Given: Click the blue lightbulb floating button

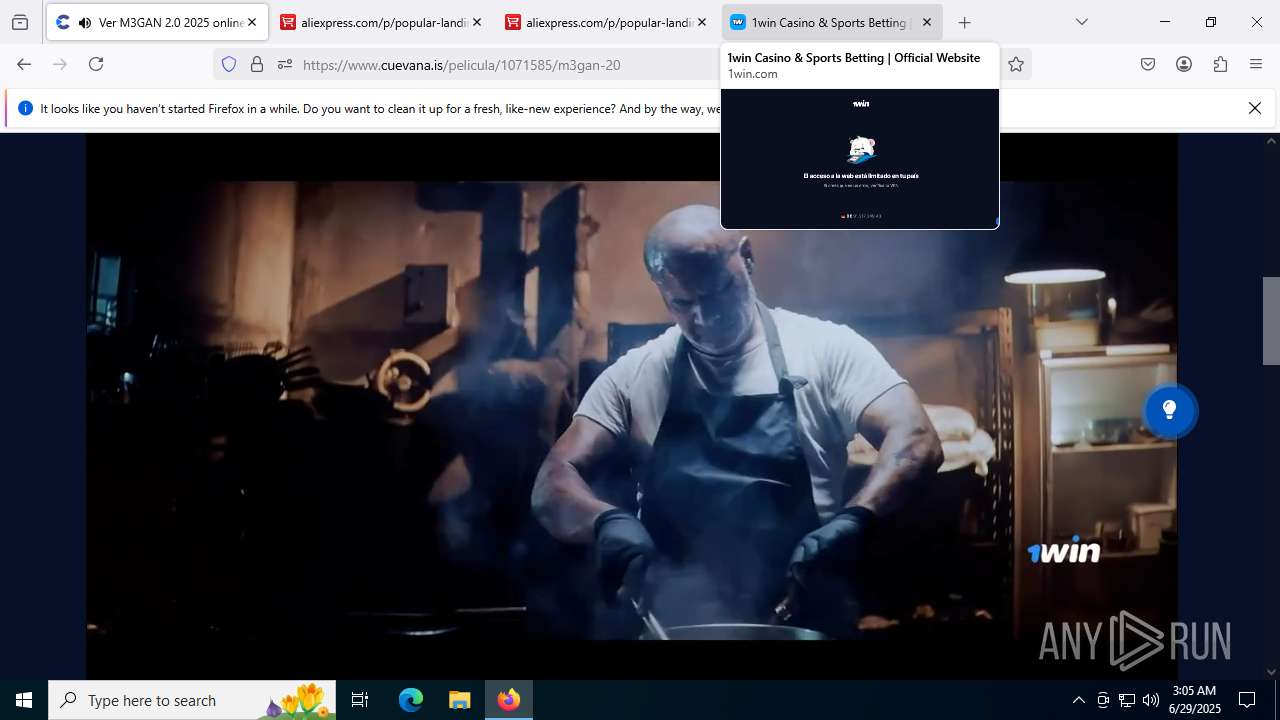Looking at the screenshot, I should pos(1169,410).
